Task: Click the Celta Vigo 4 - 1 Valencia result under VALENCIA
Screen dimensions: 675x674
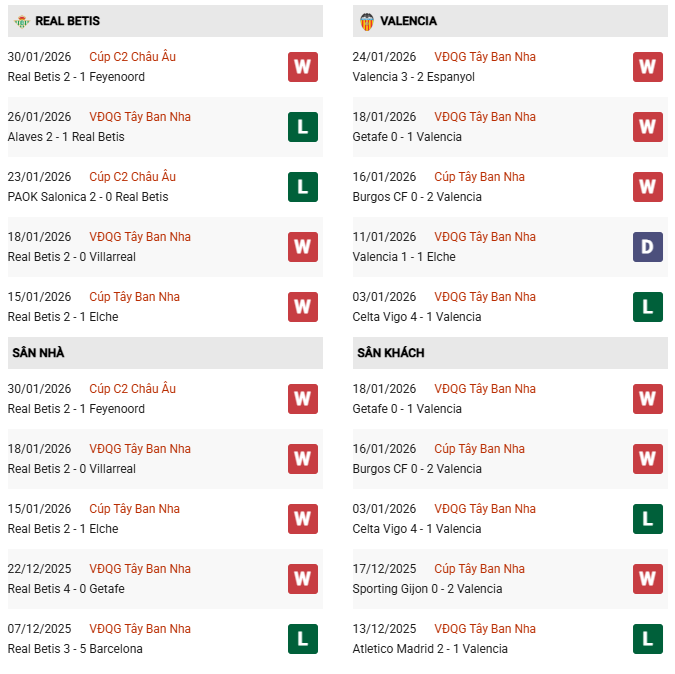Action: click(x=417, y=317)
